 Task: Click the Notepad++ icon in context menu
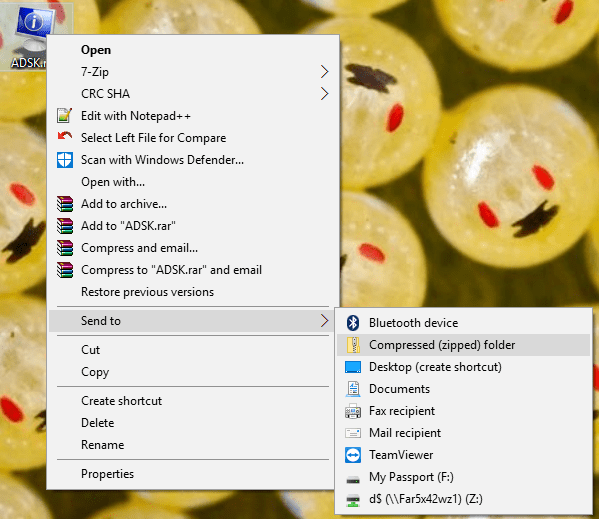click(x=65, y=115)
